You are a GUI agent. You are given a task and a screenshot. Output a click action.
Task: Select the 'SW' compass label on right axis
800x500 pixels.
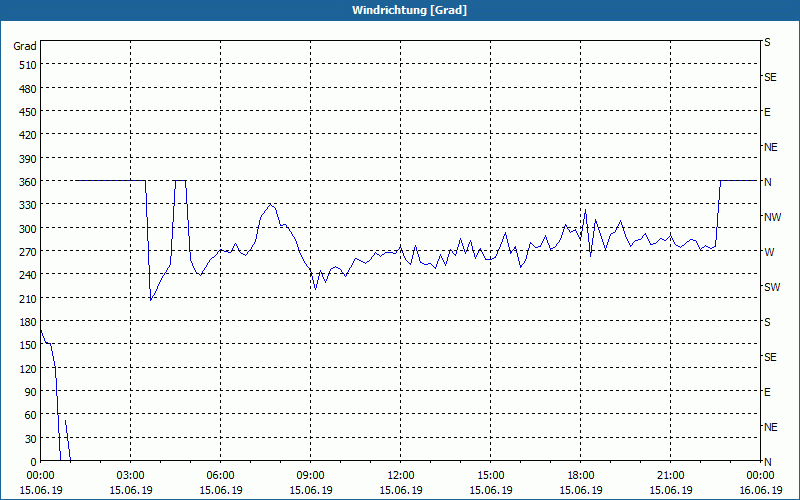pos(772,287)
